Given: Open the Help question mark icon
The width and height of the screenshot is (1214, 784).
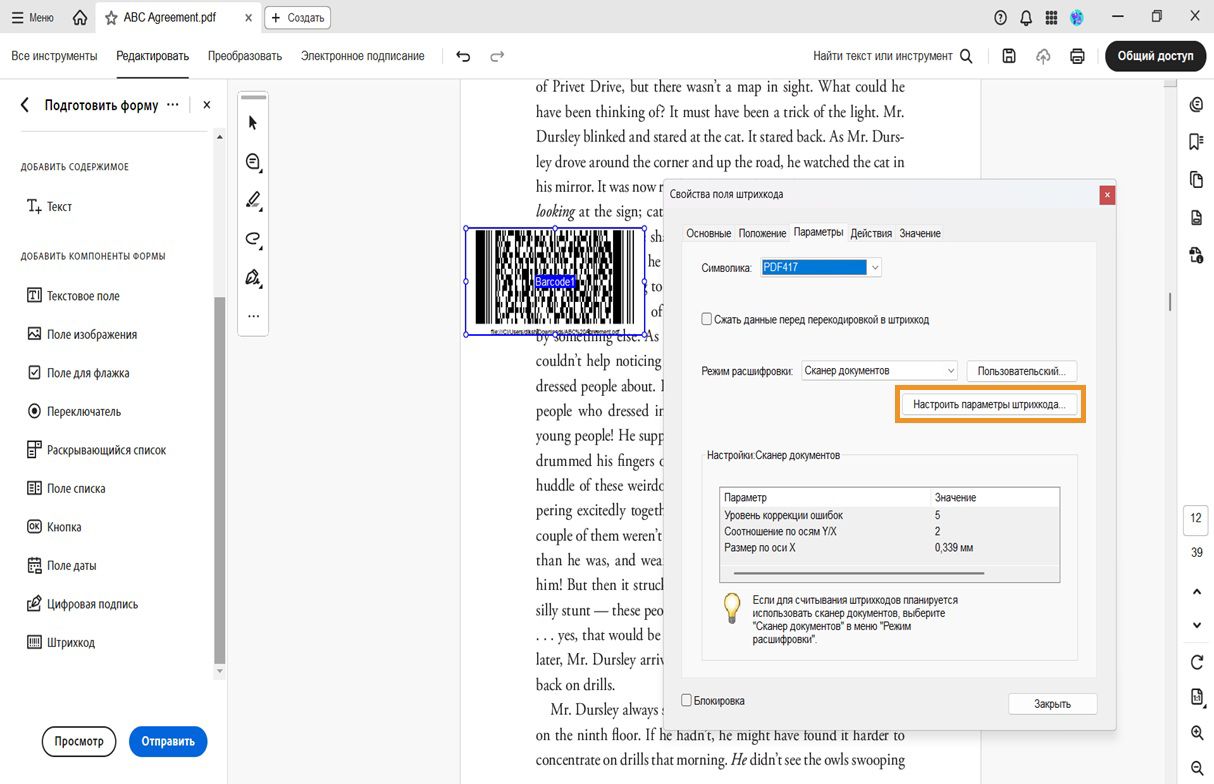Looking at the screenshot, I should [x=1000, y=17].
